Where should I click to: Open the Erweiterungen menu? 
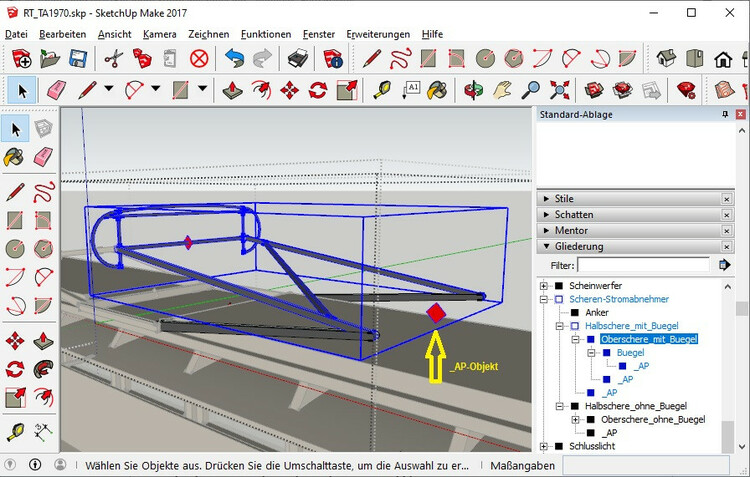(x=378, y=34)
